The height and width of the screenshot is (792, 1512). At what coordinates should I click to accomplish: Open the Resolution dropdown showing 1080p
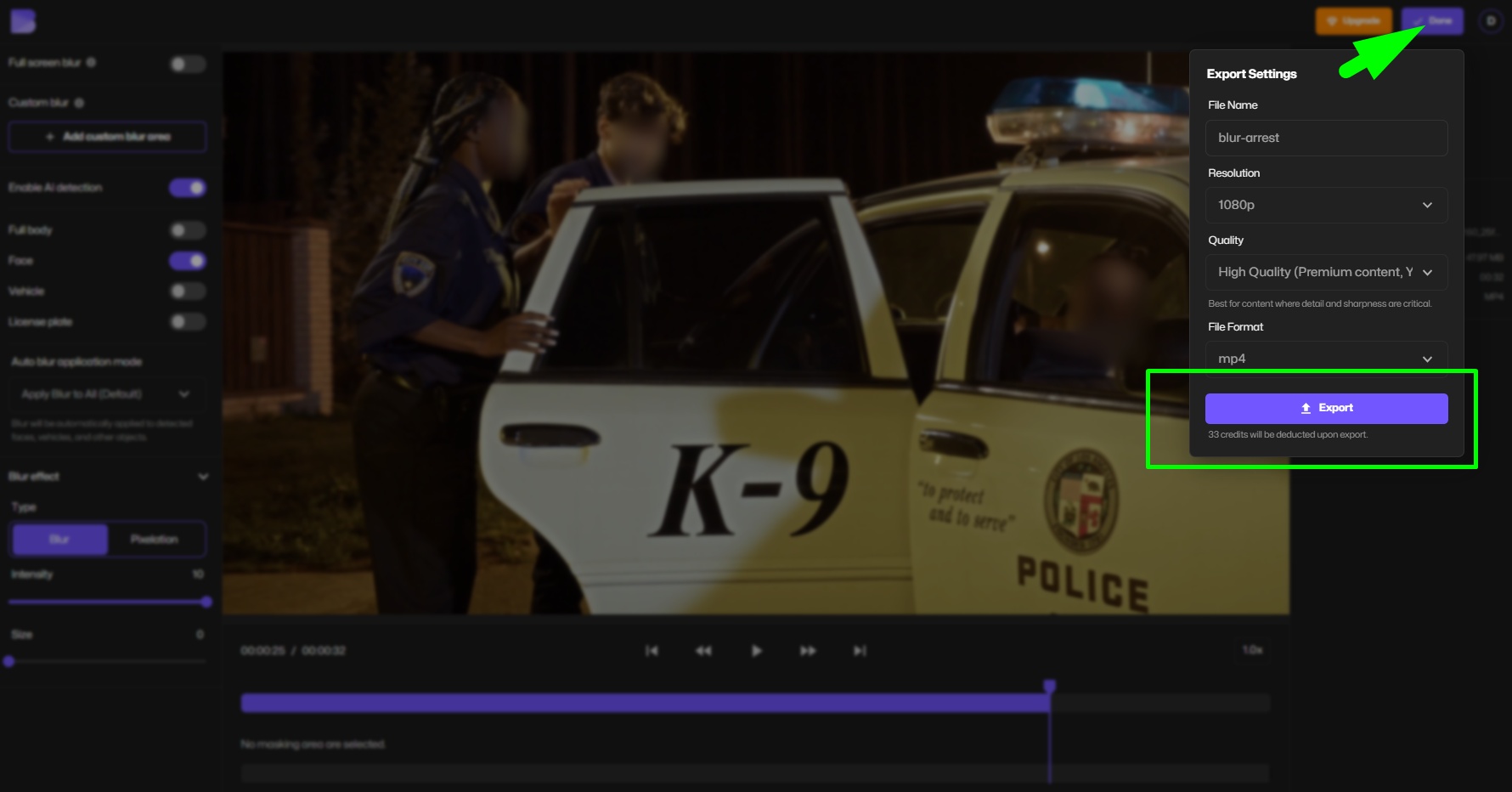(x=1326, y=205)
